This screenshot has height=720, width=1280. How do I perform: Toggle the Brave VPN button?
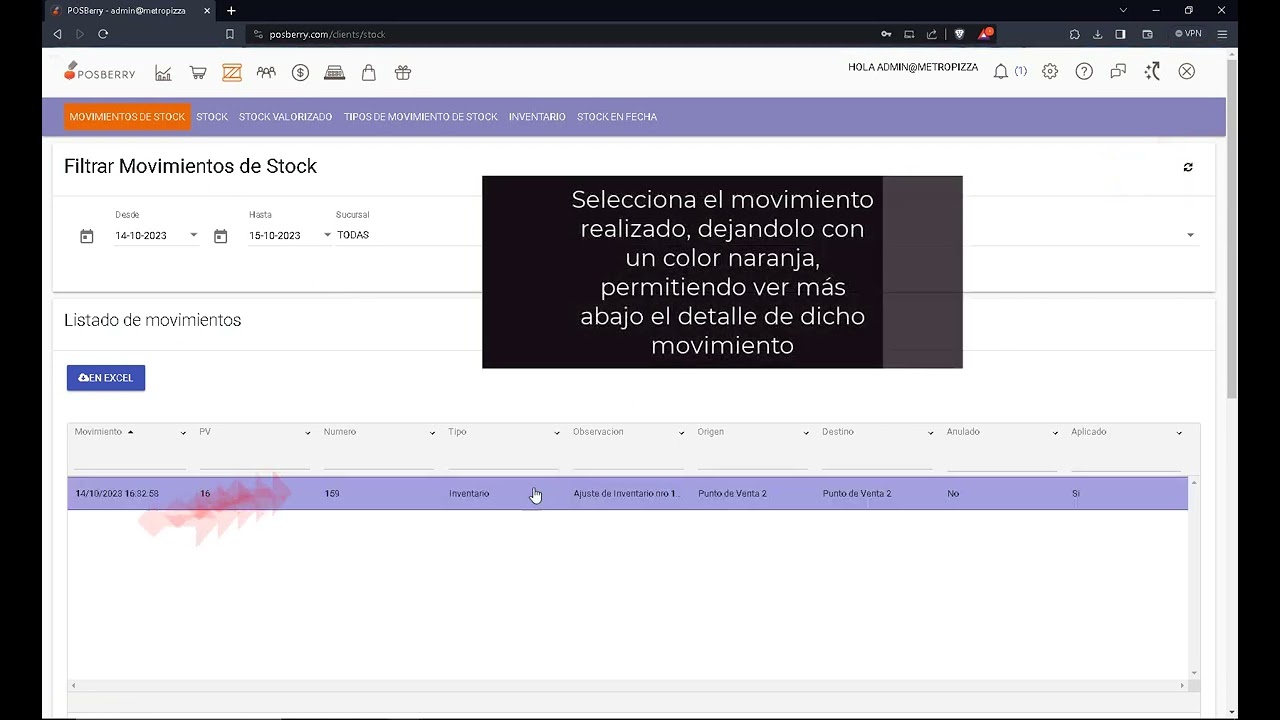tap(1188, 34)
